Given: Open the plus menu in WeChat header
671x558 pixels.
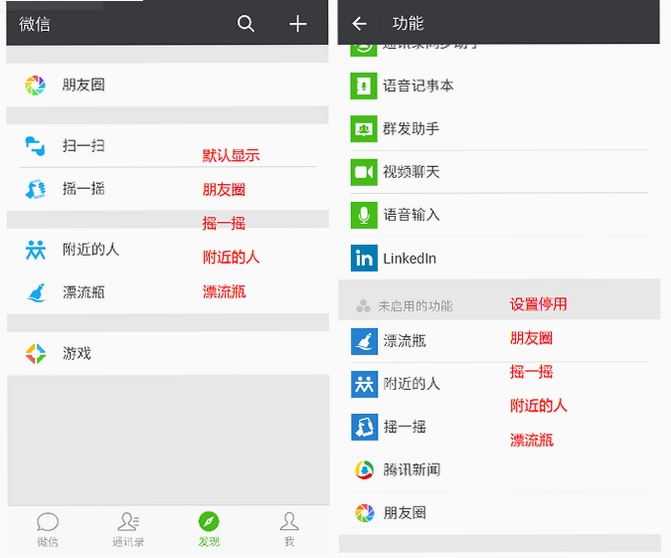Looking at the screenshot, I should point(297,24).
